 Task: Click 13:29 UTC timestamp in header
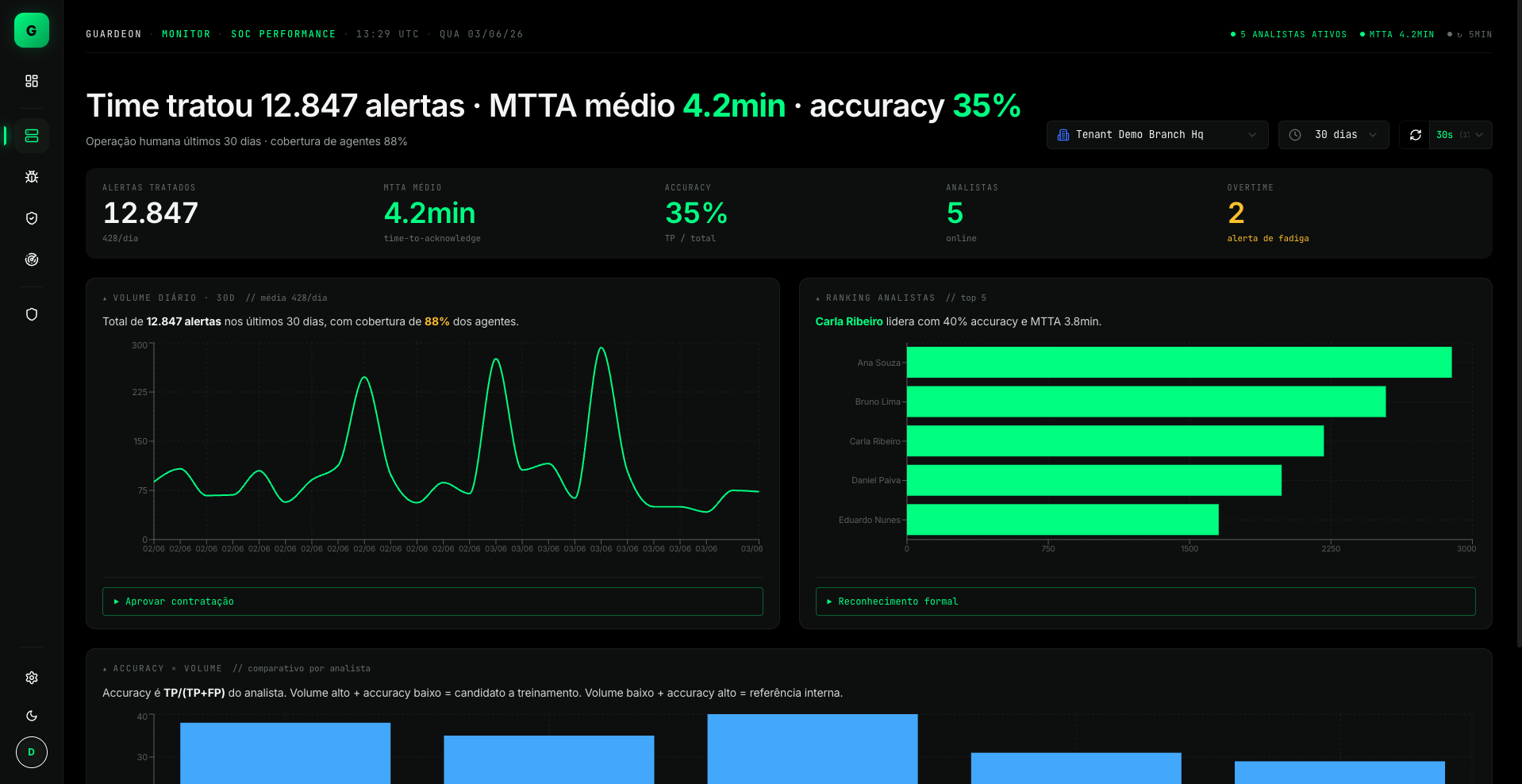point(387,34)
